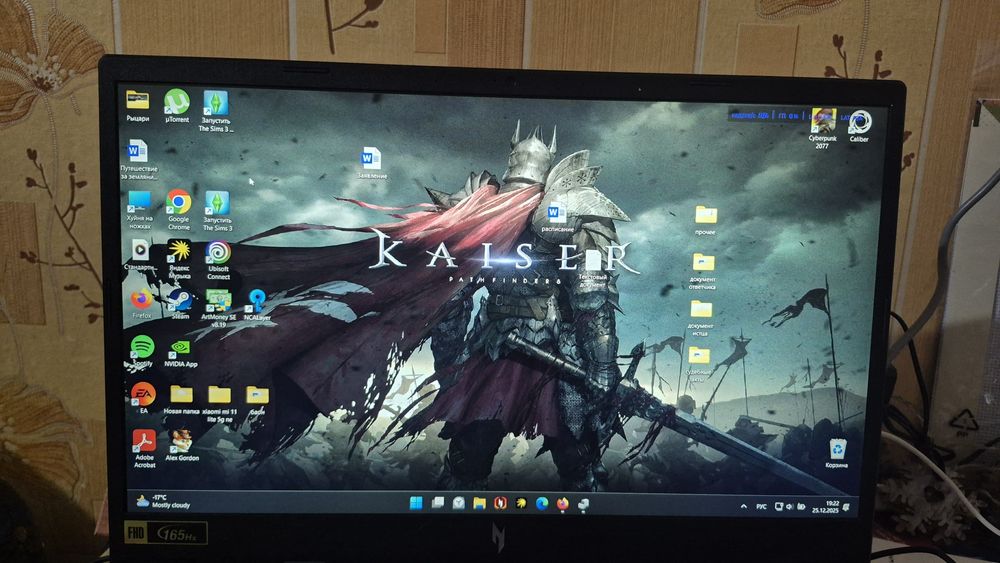The height and width of the screenshot is (563, 1000).
Task: Open the clock showing 19:22 25.12.2025
Action: tap(825, 508)
